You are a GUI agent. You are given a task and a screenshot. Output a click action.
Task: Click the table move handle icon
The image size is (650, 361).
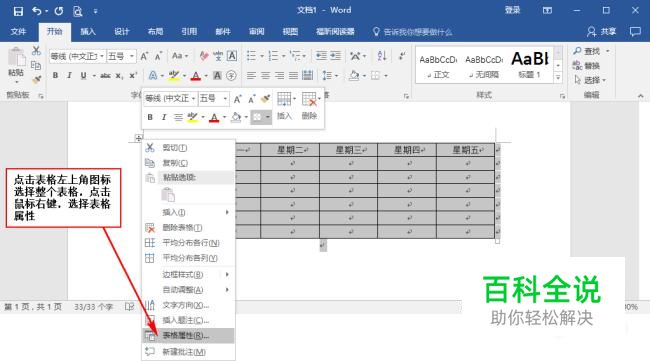pyautogui.click(x=138, y=138)
